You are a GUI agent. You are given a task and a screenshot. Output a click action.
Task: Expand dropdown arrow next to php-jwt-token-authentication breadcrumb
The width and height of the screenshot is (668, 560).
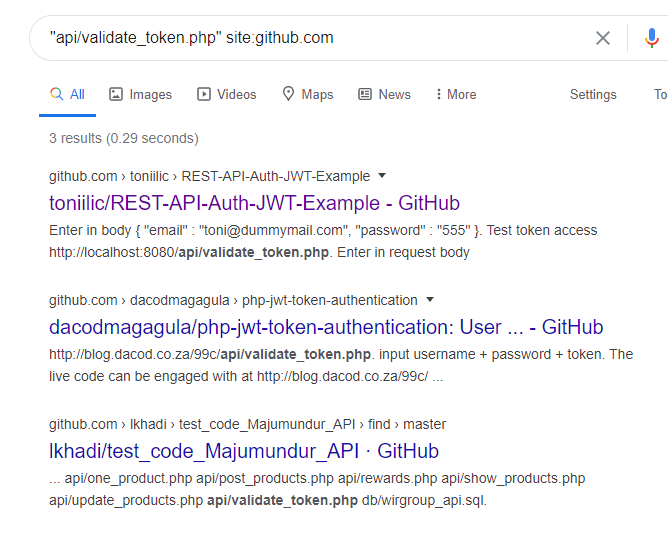click(430, 300)
